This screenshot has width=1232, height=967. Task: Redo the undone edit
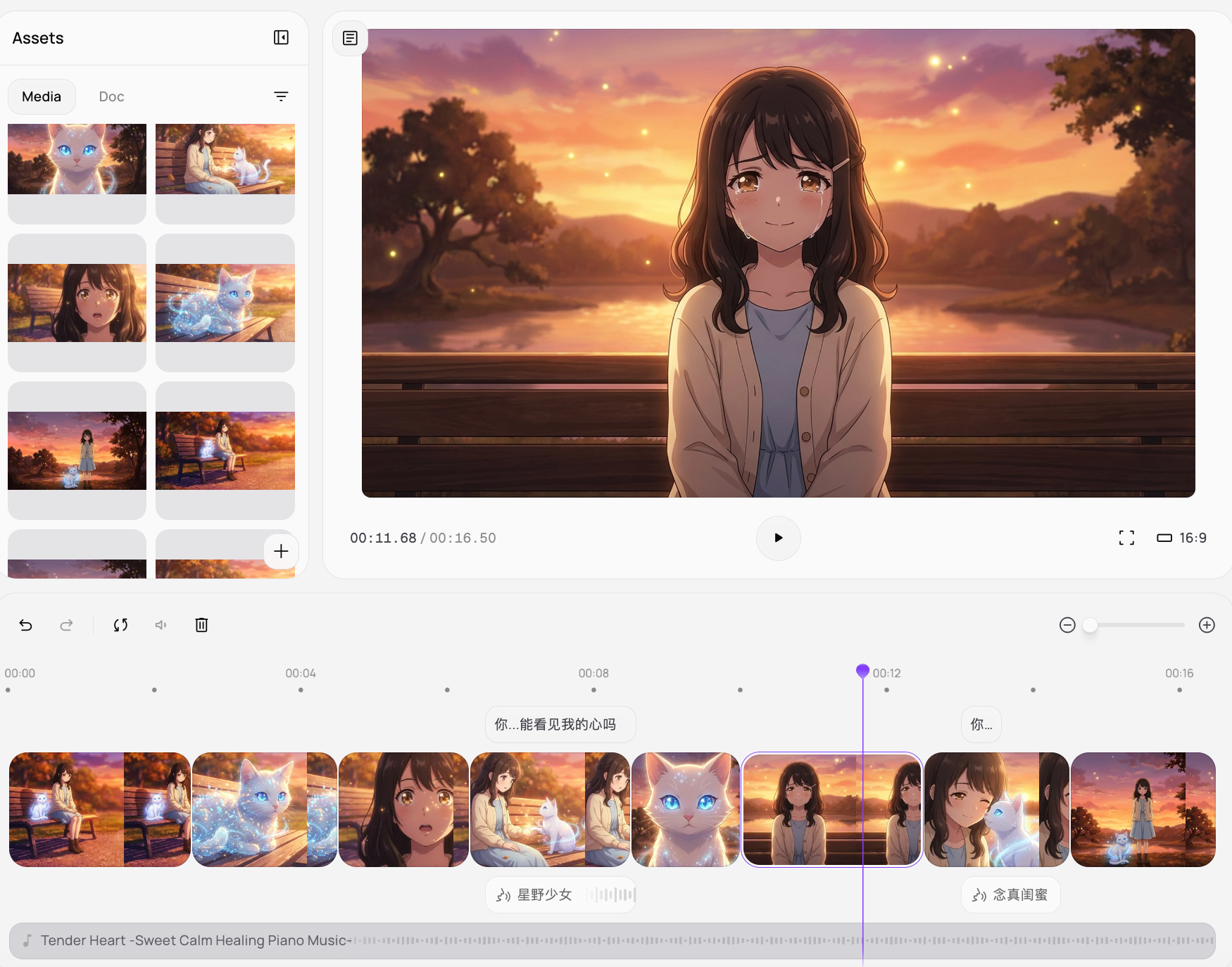click(x=66, y=625)
